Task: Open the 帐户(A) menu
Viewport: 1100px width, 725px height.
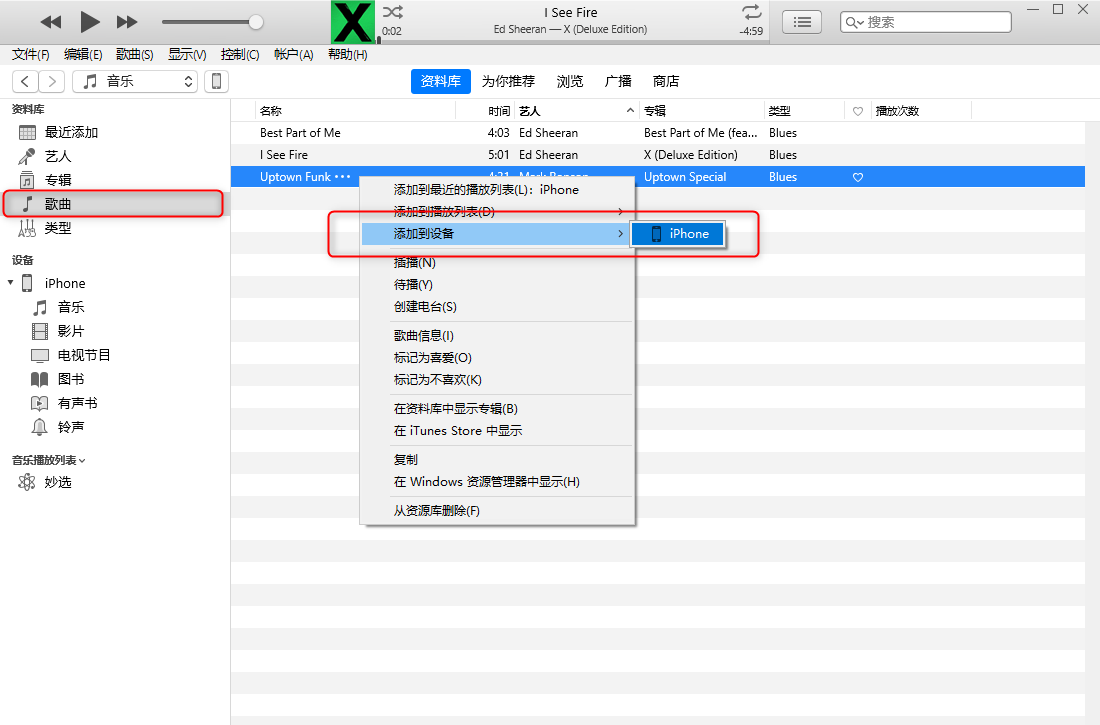Action: 293,54
